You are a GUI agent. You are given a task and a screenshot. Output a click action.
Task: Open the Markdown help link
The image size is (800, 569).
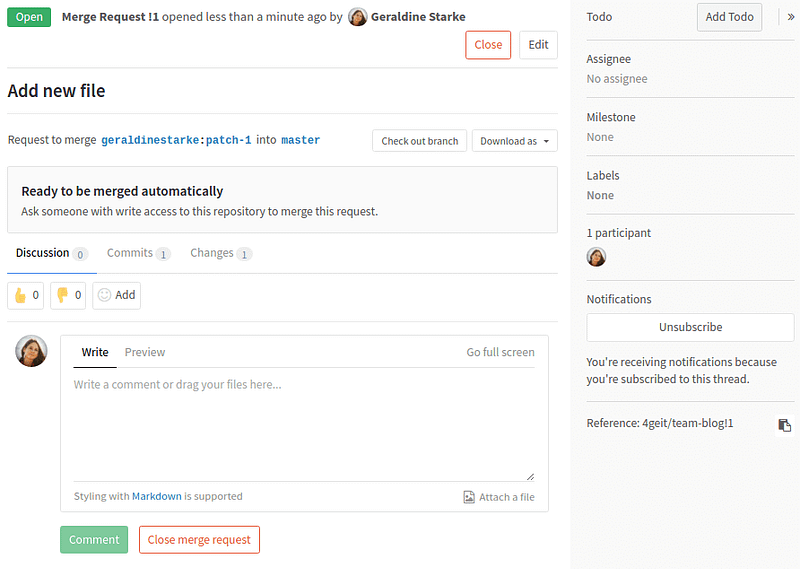point(157,496)
